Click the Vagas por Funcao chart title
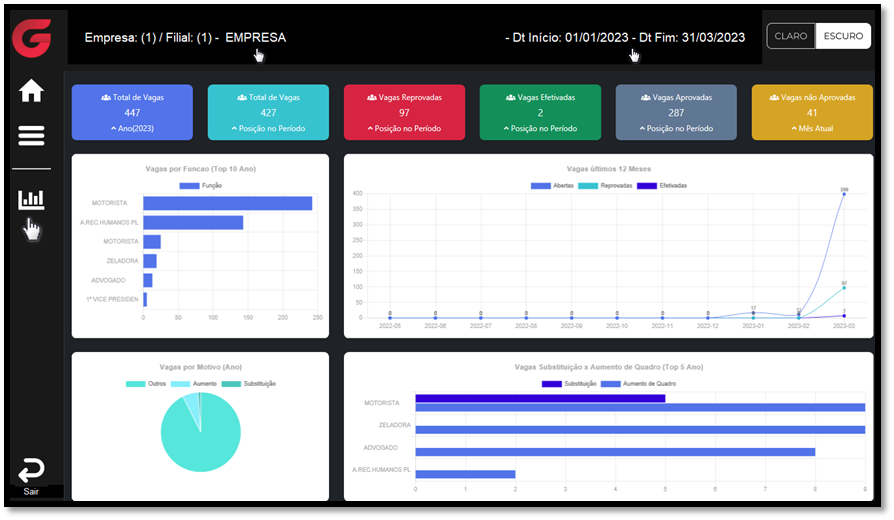 click(201, 169)
